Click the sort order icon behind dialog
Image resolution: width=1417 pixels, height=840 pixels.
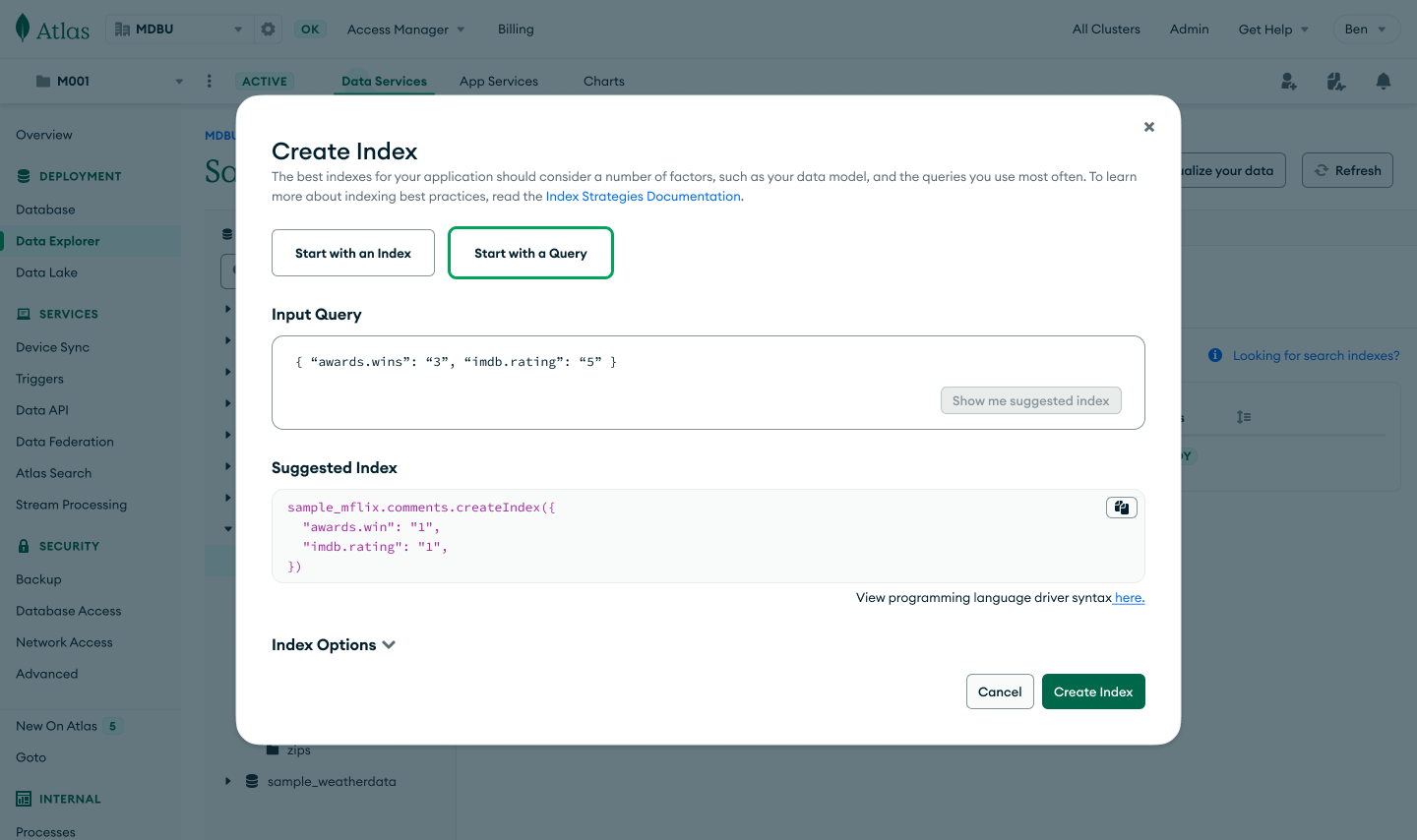(1244, 417)
